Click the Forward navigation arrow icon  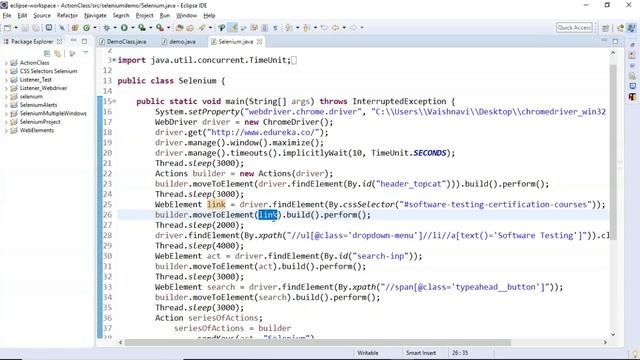coord(353,28)
